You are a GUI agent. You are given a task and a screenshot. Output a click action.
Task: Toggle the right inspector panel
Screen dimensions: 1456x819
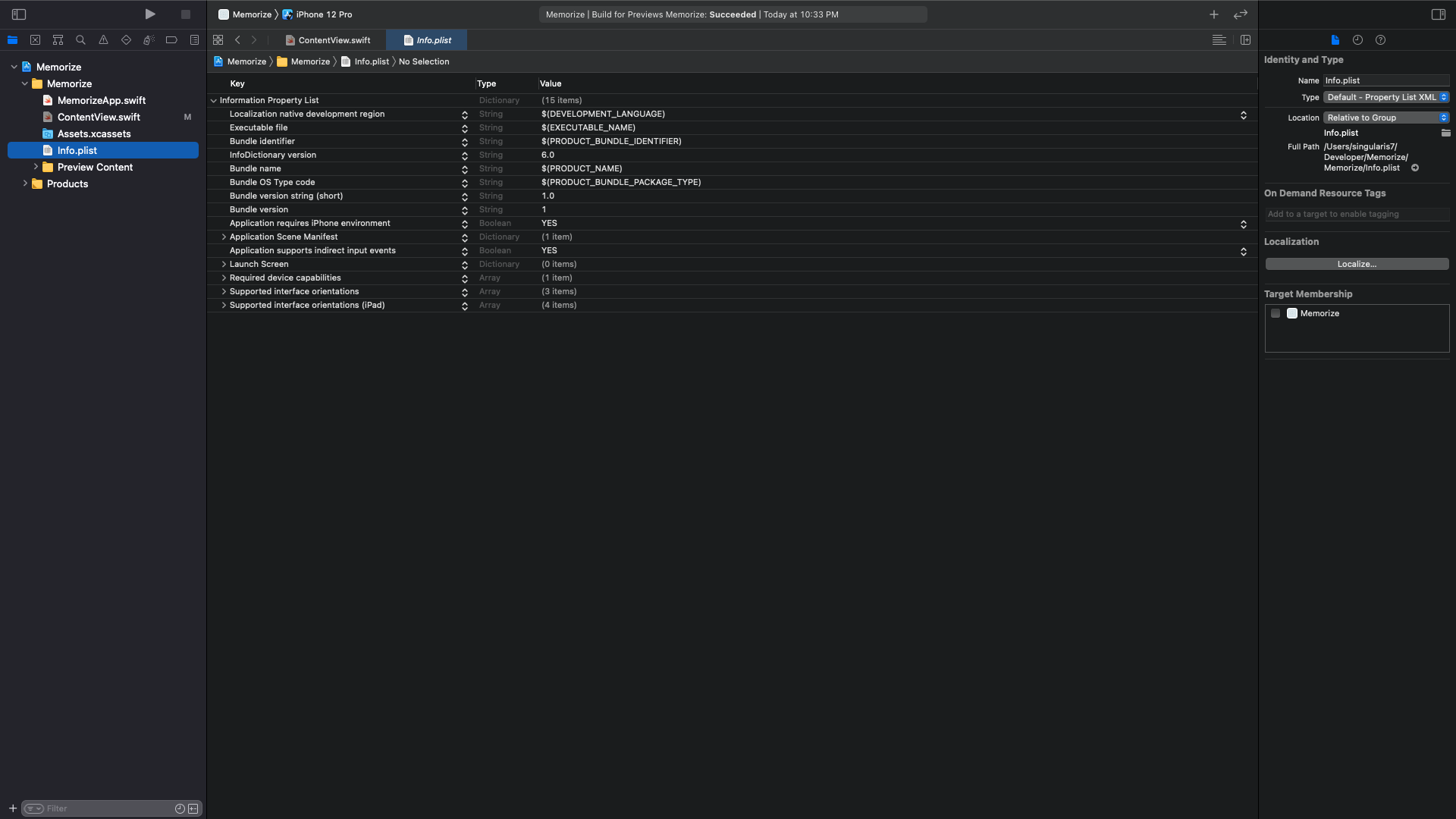[x=1438, y=14]
